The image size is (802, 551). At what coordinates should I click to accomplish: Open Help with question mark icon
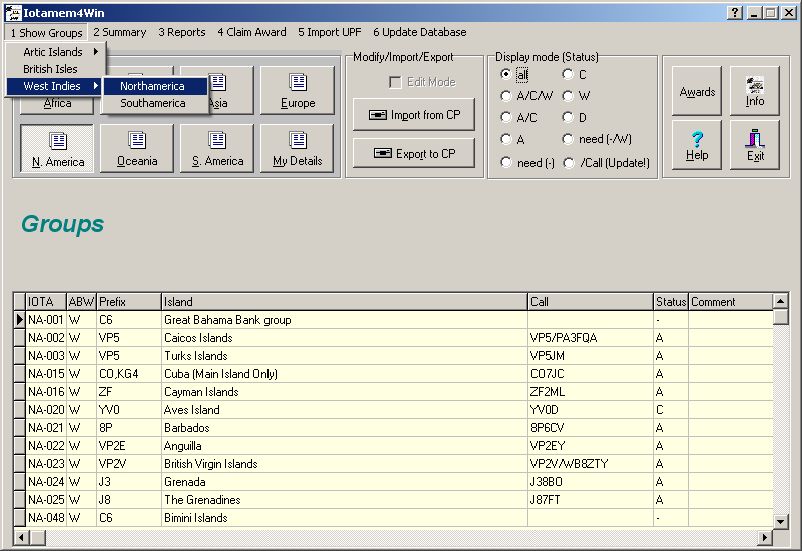tap(697, 145)
